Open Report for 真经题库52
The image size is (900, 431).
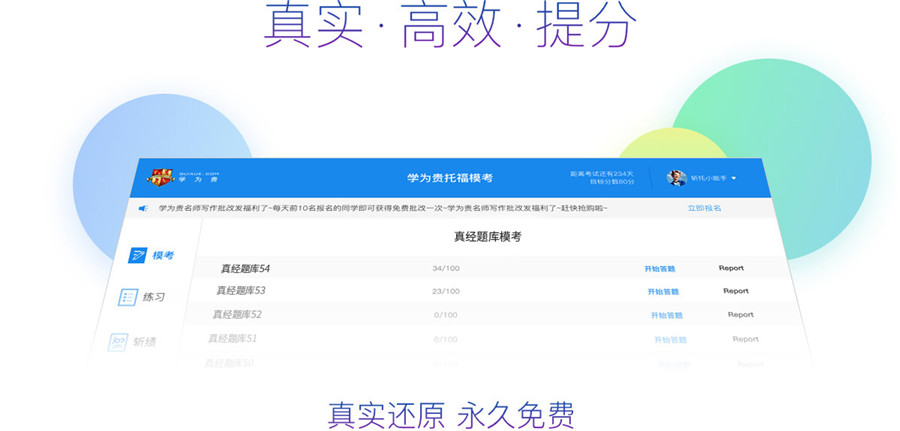point(741,314)
